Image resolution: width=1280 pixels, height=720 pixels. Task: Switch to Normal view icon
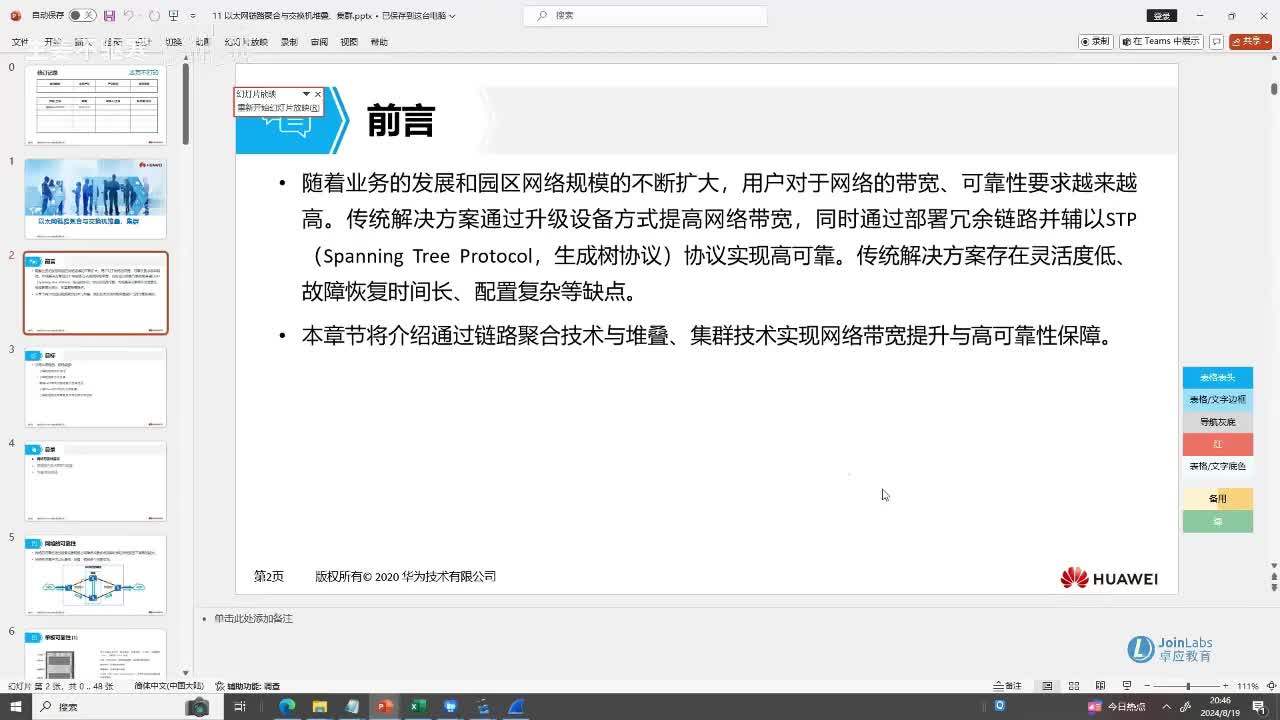[1047, 686]
